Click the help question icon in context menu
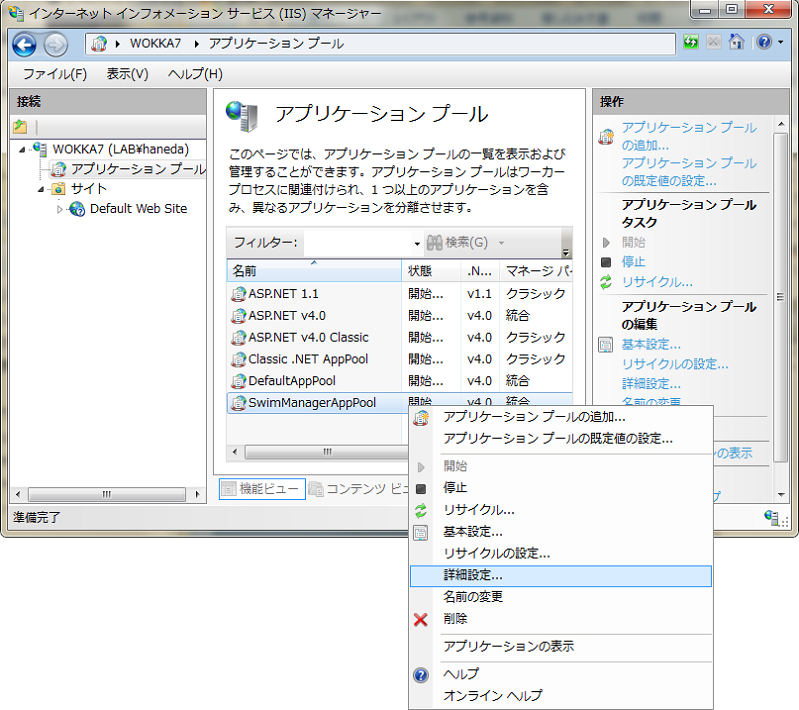This screenshot has height=710, width=799. point(420,675)
